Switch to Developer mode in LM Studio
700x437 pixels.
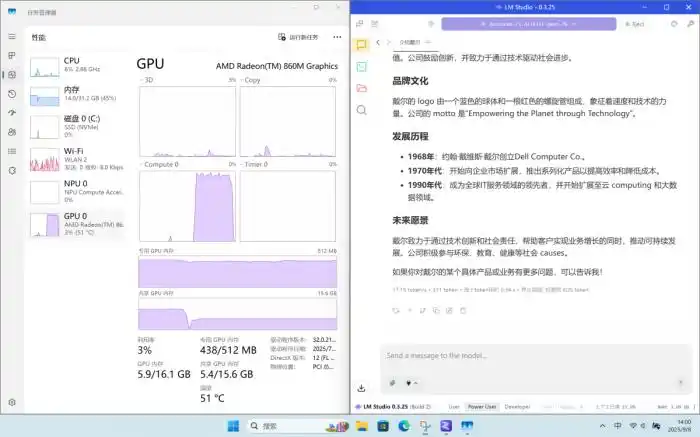click(x=517, y=407)
